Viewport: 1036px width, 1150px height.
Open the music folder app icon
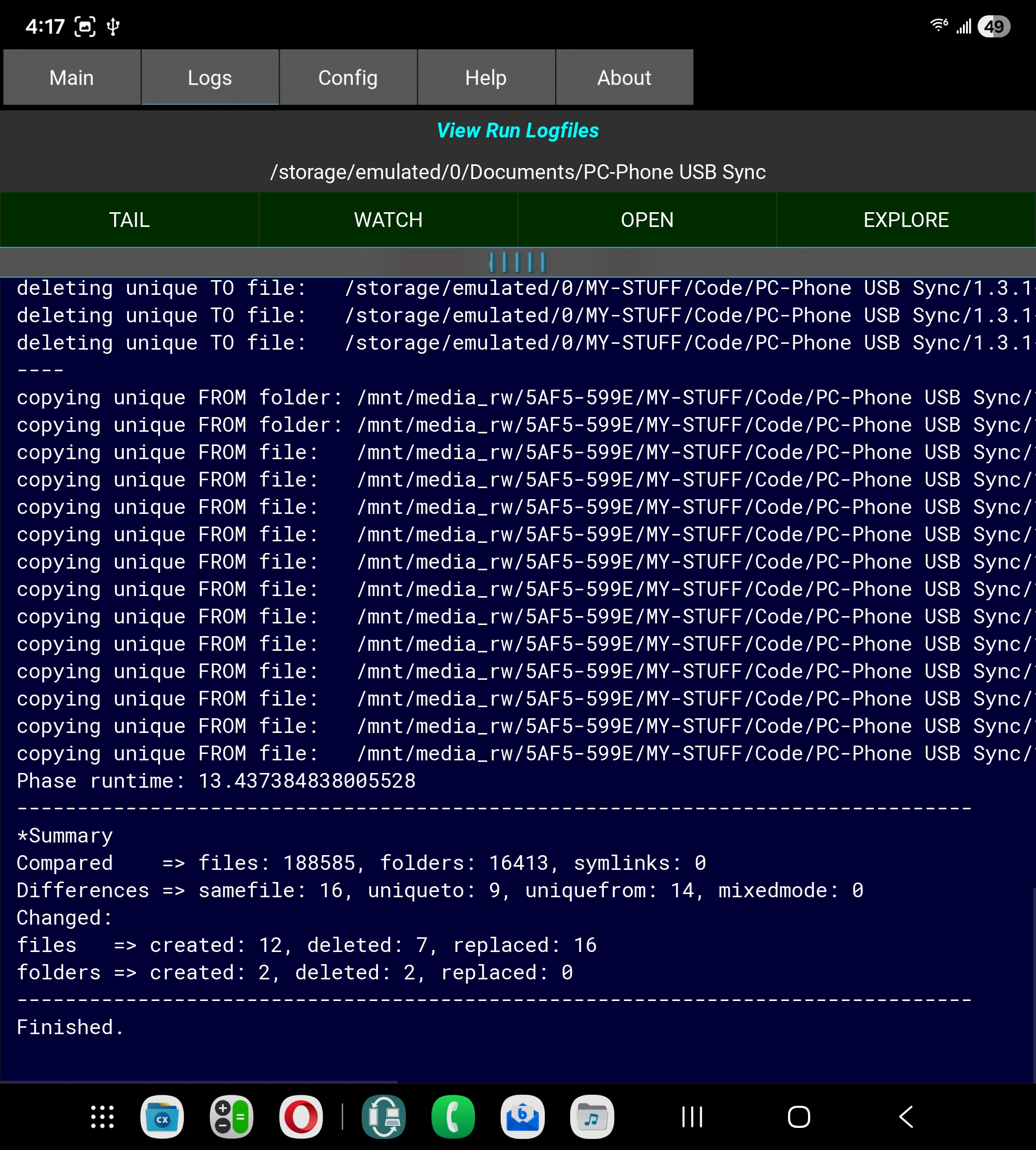pyautogui.click(x=592, y=1117)
